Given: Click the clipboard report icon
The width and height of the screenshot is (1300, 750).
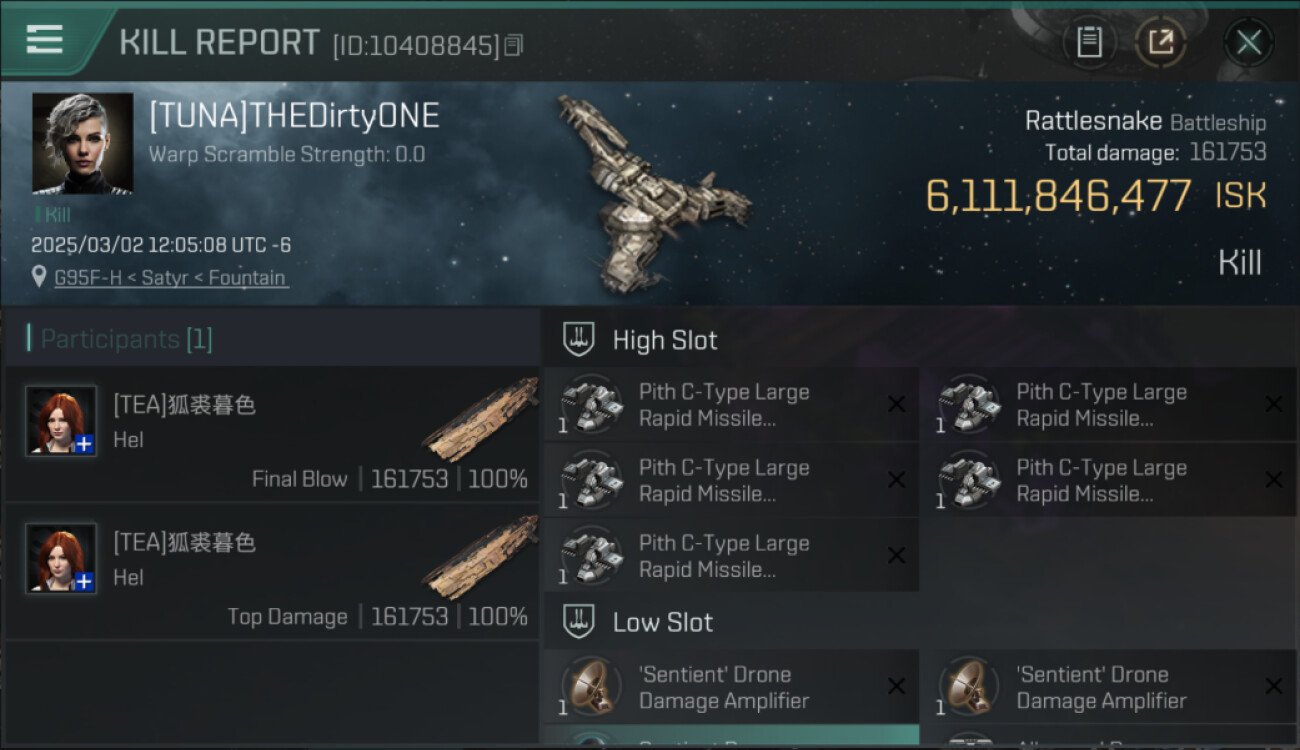Looking at the screenshot, I should (1089, 42).
